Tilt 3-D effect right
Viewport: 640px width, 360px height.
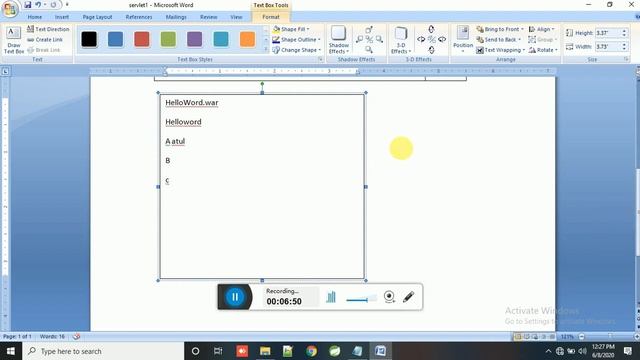pos(442,39)
